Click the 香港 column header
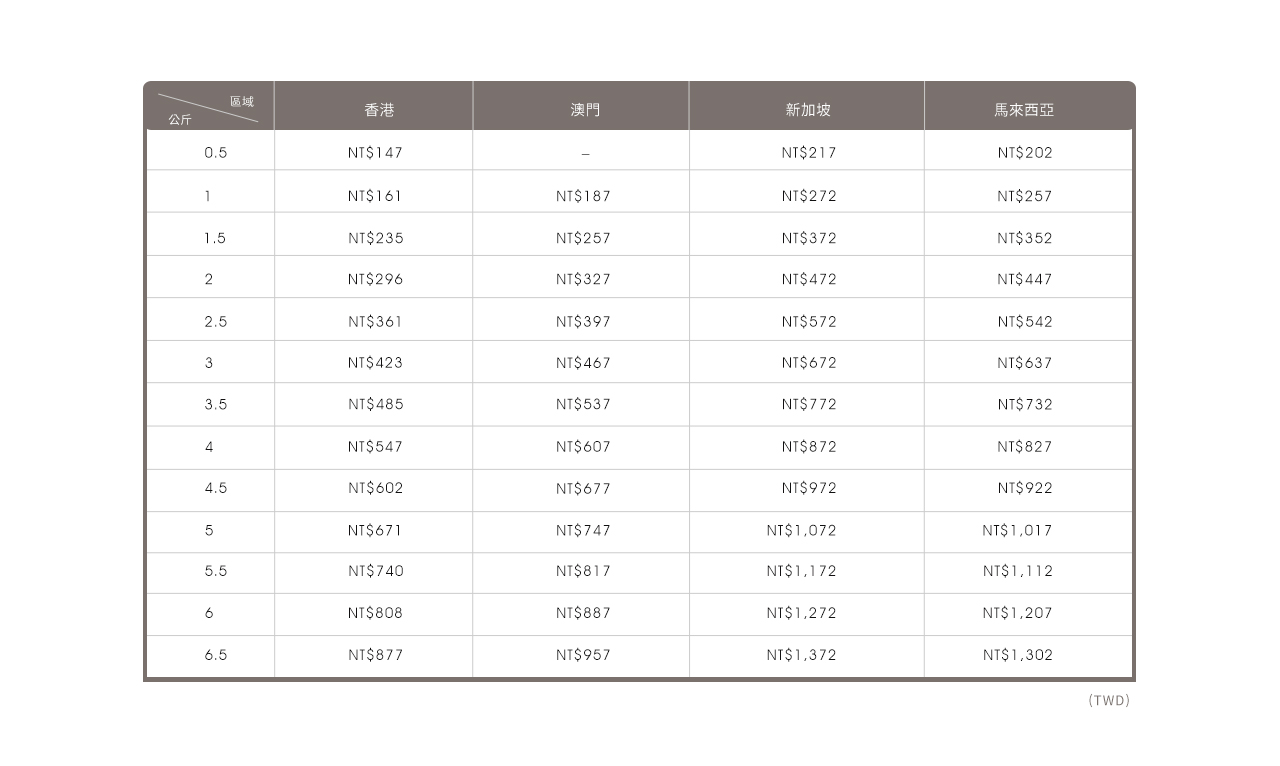This screenshot has width=1280, height=766. coord(379,110)
